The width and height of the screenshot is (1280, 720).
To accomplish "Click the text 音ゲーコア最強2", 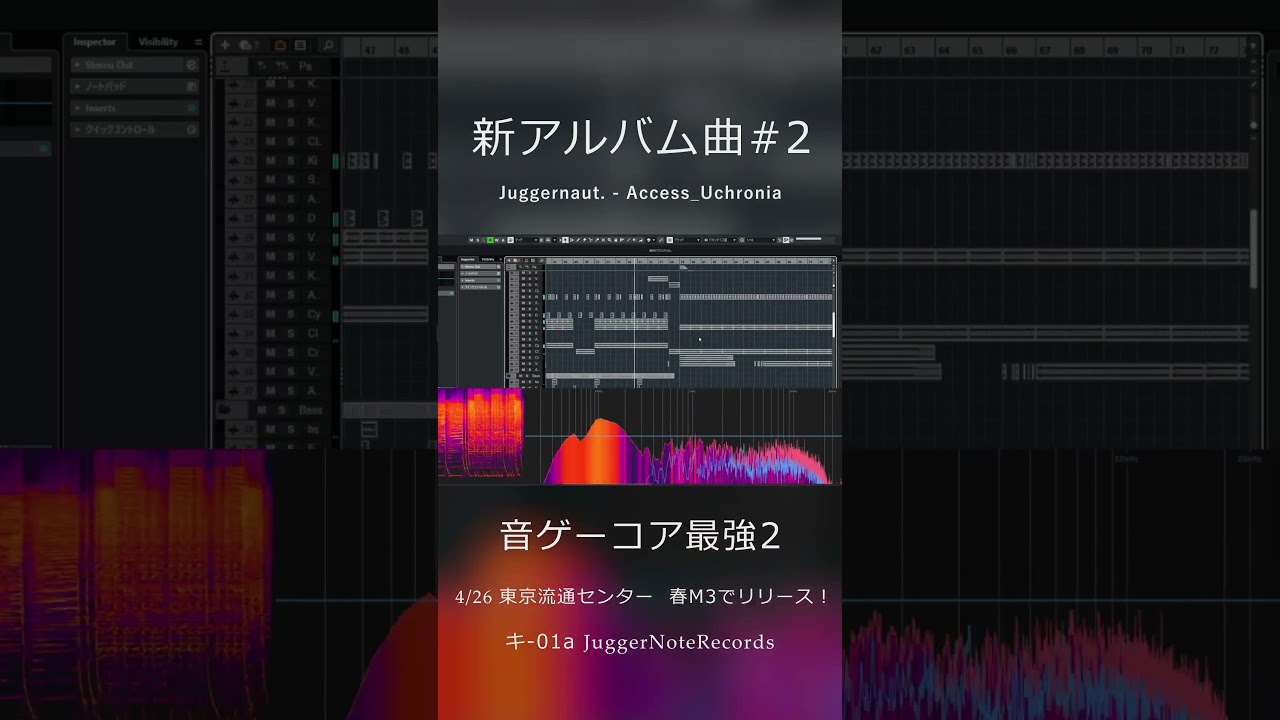I will pos(640,536).
